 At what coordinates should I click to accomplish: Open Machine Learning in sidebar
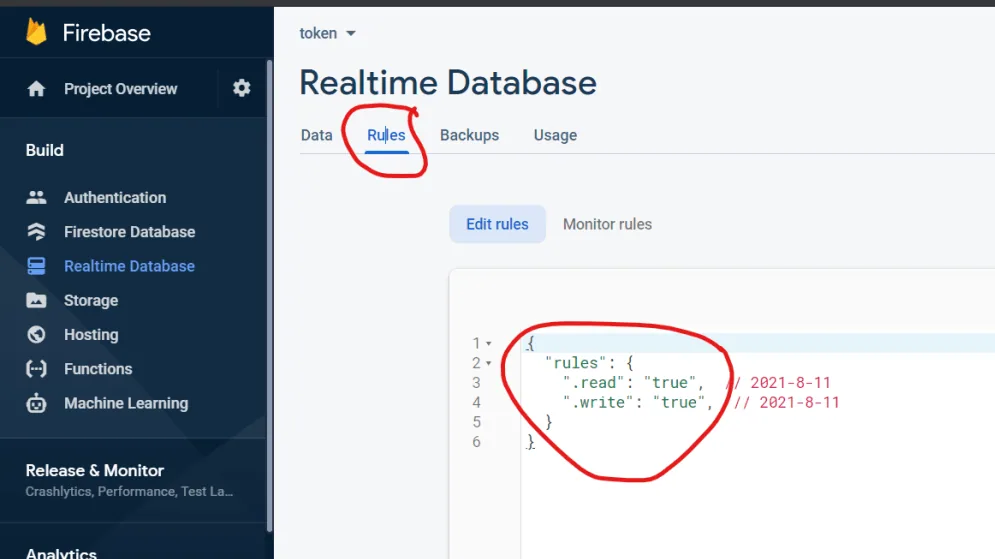[x=126, y=403]
